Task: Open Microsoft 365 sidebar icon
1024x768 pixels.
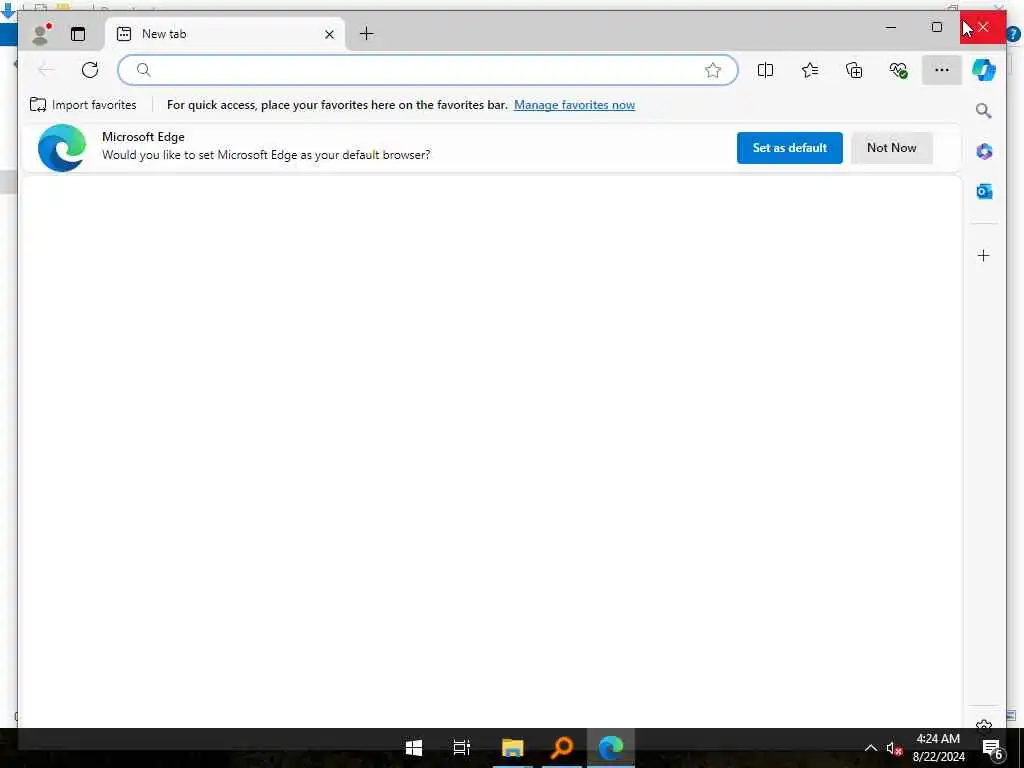Action: pyautogui.click(x=984, y=152)
